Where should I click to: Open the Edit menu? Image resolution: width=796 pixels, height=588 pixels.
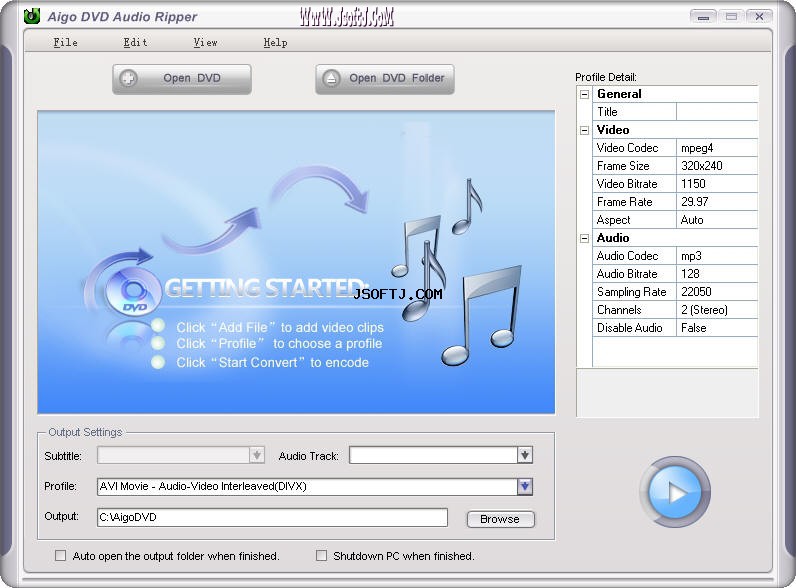[135, 43]
